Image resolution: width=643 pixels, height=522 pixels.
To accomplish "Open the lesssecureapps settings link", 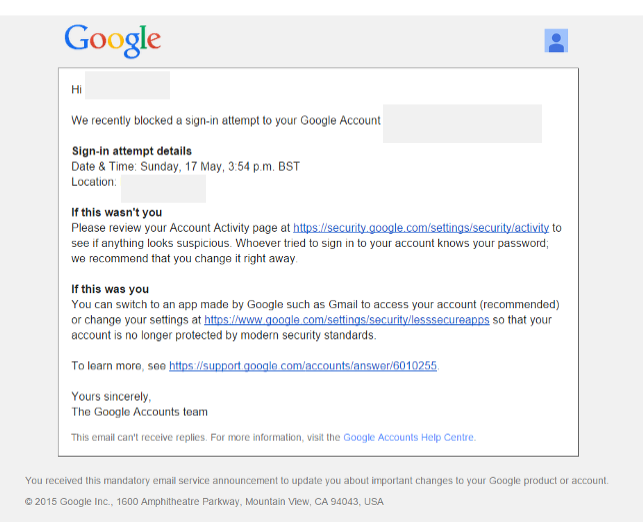I will click(346, 320).
